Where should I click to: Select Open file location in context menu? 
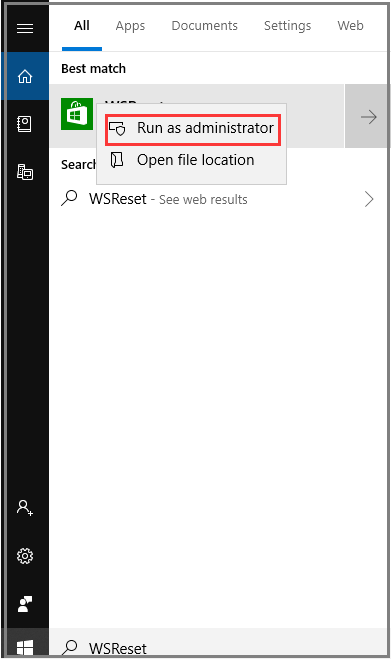pyautogui.click(x=192, y=160)
